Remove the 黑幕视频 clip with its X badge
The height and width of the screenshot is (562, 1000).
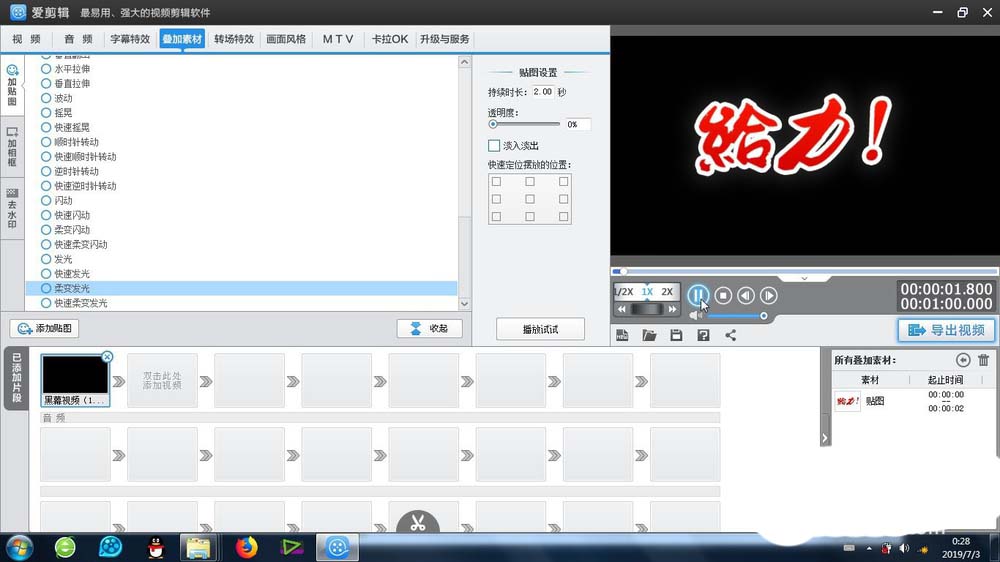click(x=107, y=357)
